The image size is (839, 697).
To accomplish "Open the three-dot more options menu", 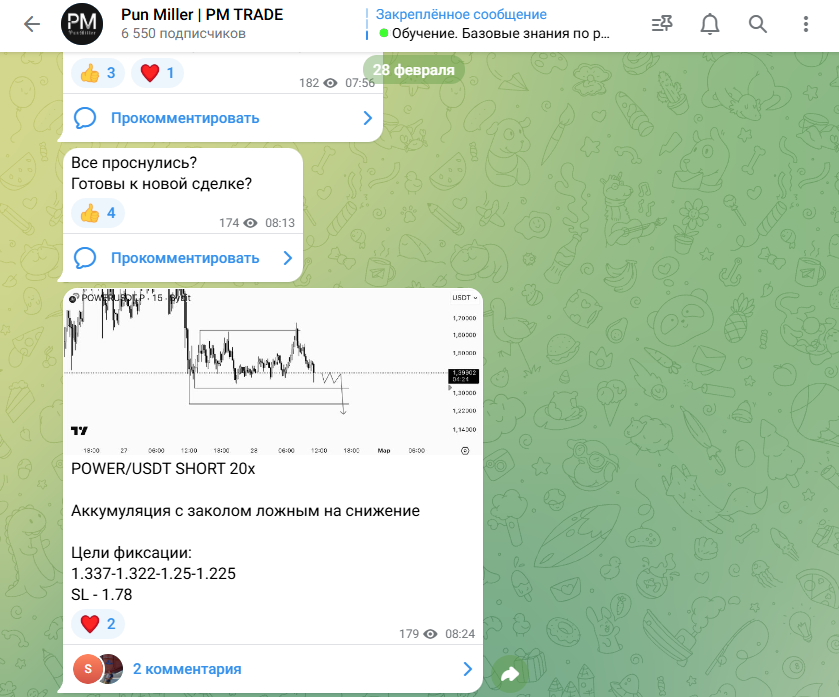I will 805,24.
